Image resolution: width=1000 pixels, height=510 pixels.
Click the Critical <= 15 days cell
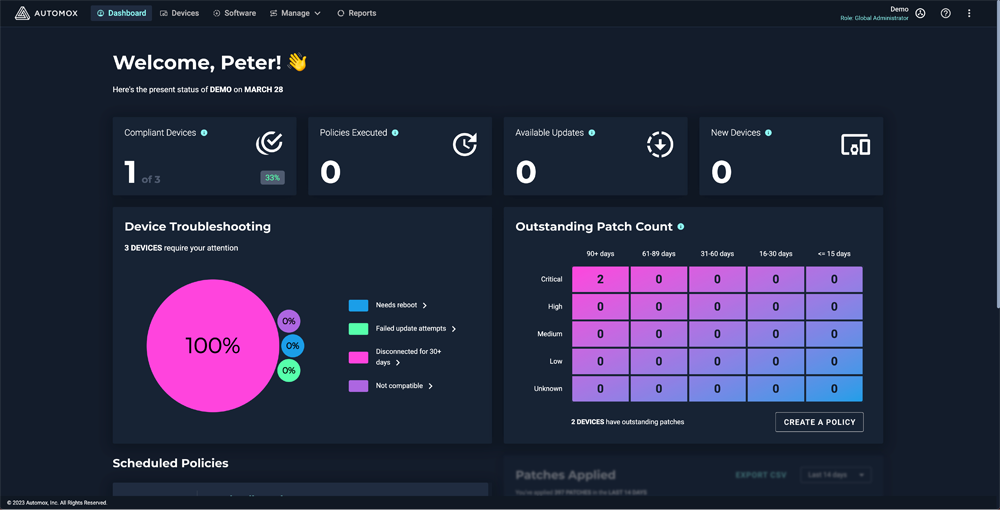pos(834,279)
